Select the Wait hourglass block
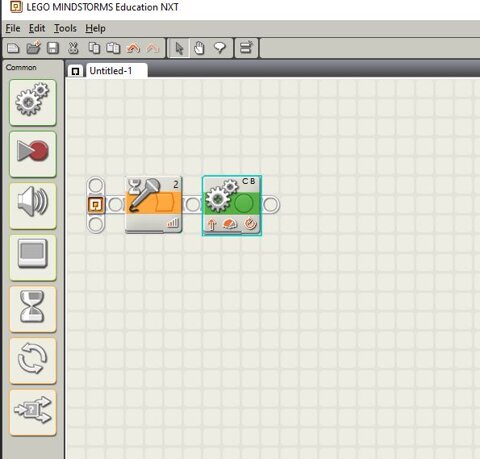This screenshot has height=459, width=480. [x=33, y=309]
